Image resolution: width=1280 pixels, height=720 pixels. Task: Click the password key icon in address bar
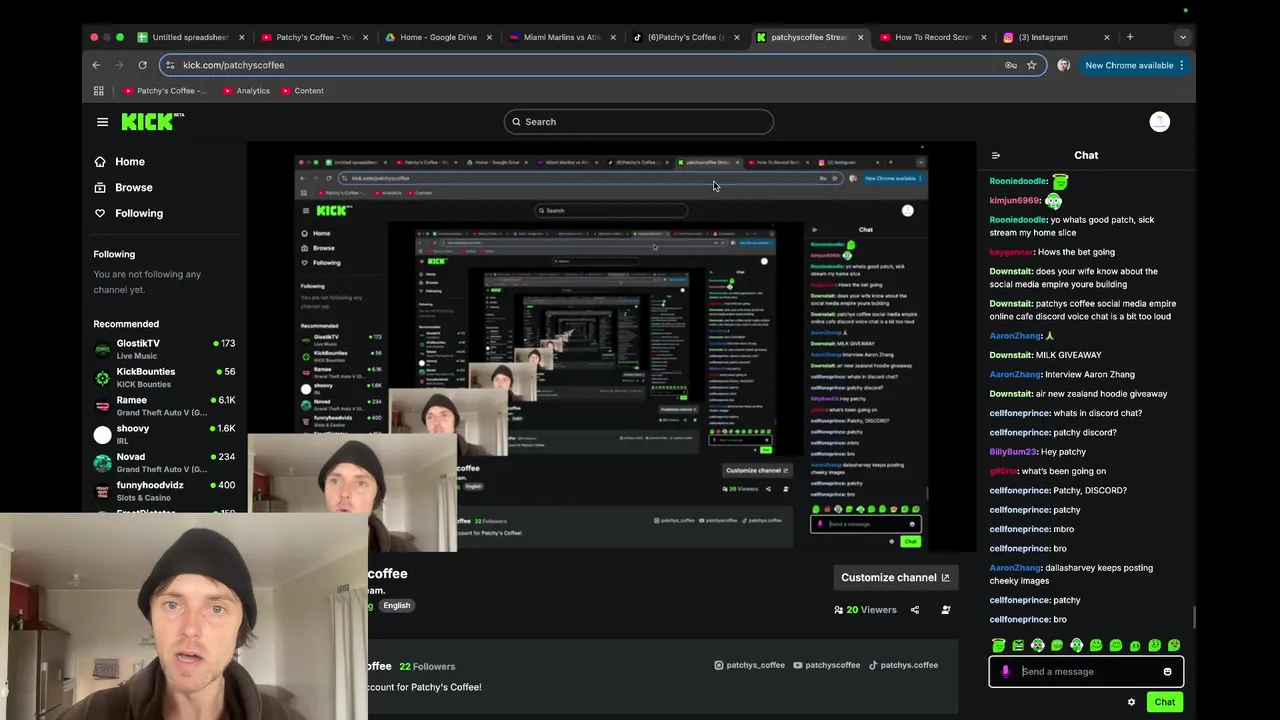pyautogui.click(x=1011, y=65)
